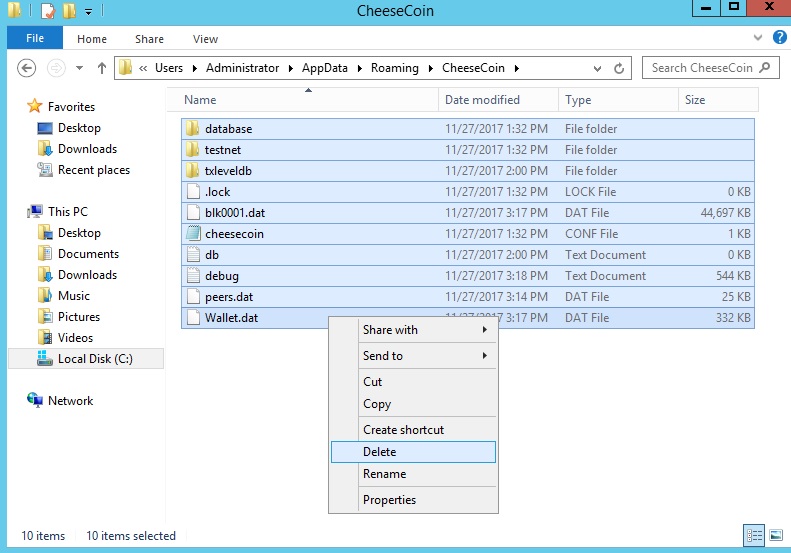Open Documents under This PC
The height and width of the screenshot is (553, 791).
88,254
